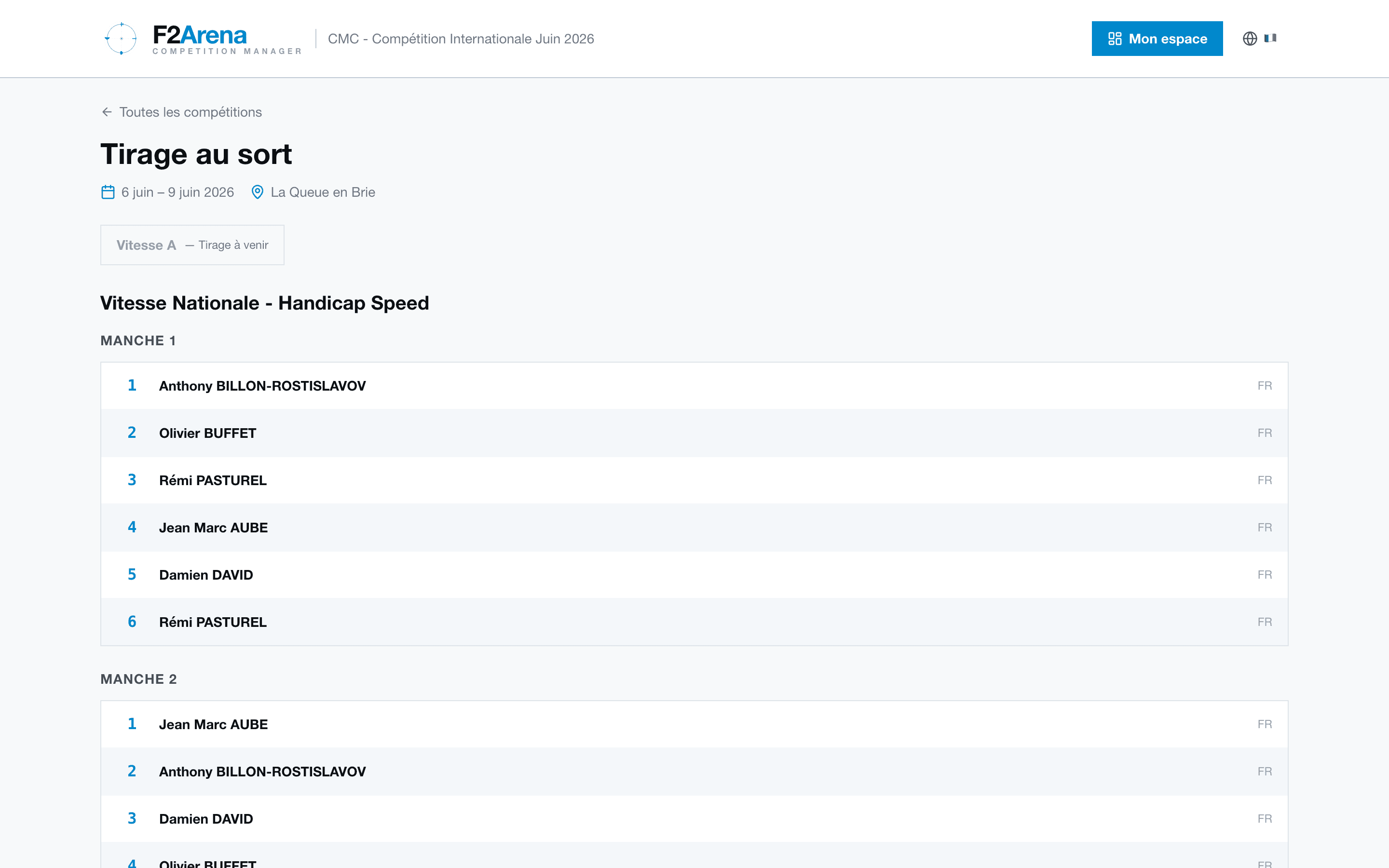Click the date range 6 juin – 9 juin 2026
The height and width of the screenshot is (868, 1389).
pos(178,192)
